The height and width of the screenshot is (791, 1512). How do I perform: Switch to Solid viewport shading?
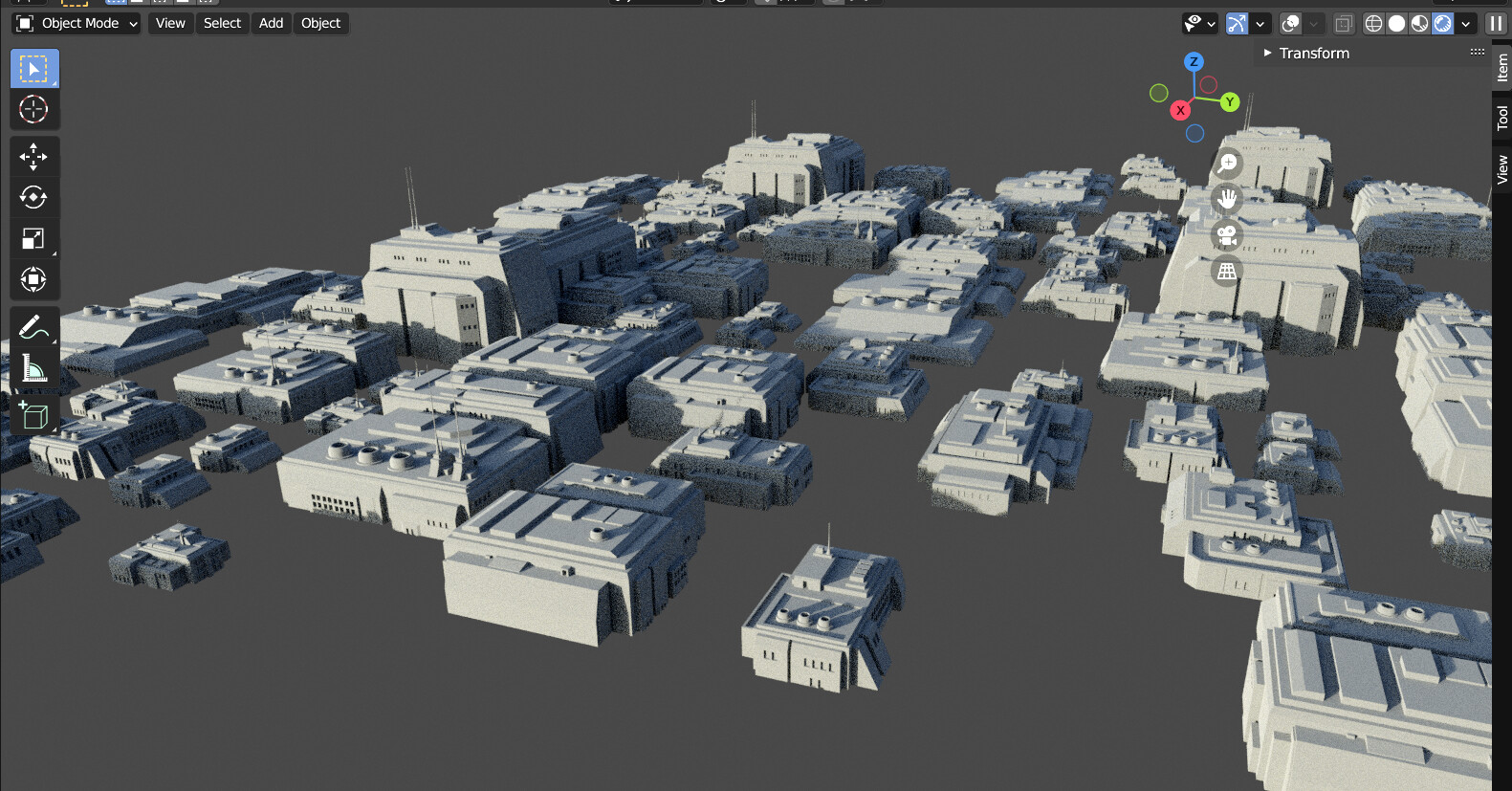[1396, 23]
